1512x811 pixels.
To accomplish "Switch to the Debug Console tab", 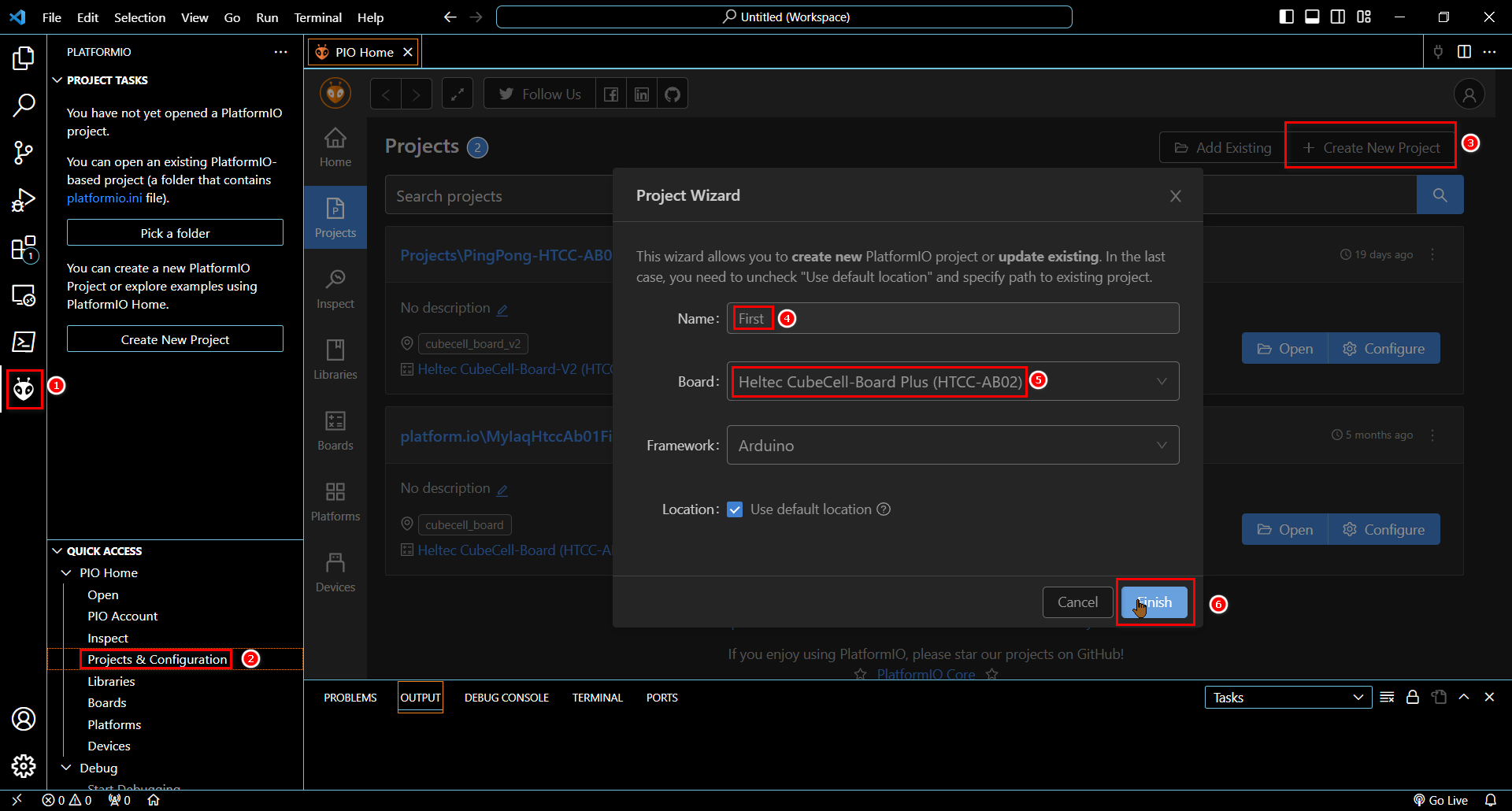I will tap(506, 698).
